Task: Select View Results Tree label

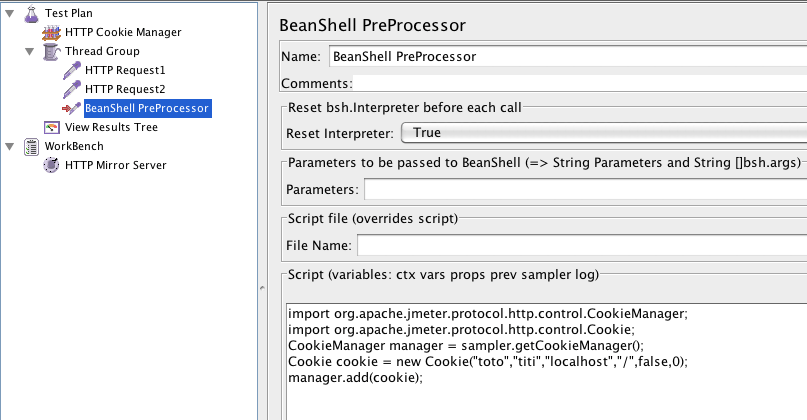Action: (111, 127)
